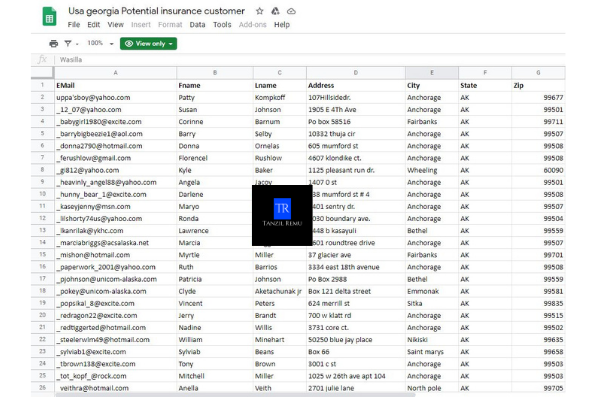Click the Lname header cell
Viewport: 600px width, 400px height.
(x=280, y=85)
